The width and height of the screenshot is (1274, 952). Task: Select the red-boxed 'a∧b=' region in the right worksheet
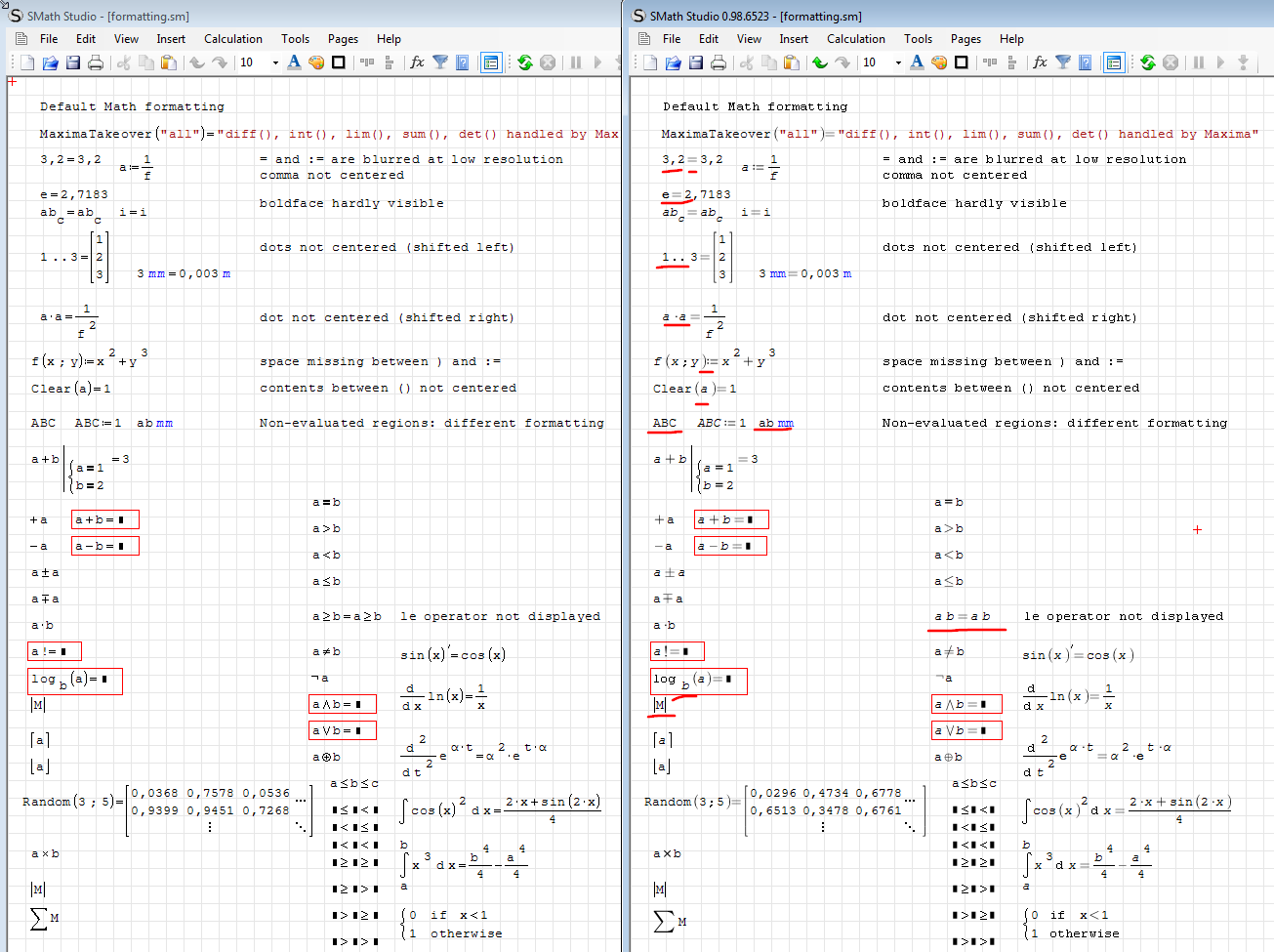pyautogui.click(x=966, y=704)
